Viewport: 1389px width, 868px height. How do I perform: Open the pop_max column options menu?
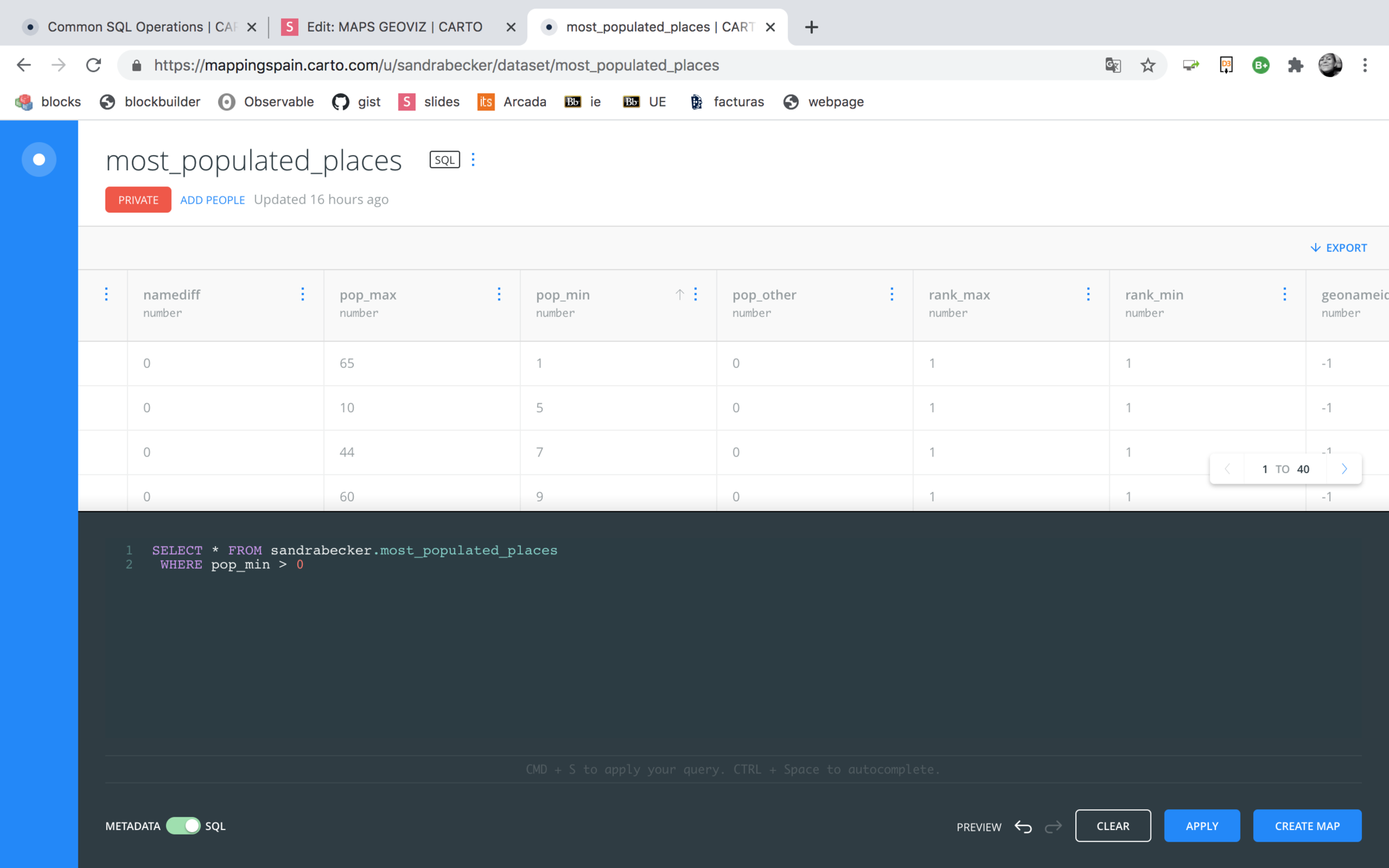click(x=499, y=294)
